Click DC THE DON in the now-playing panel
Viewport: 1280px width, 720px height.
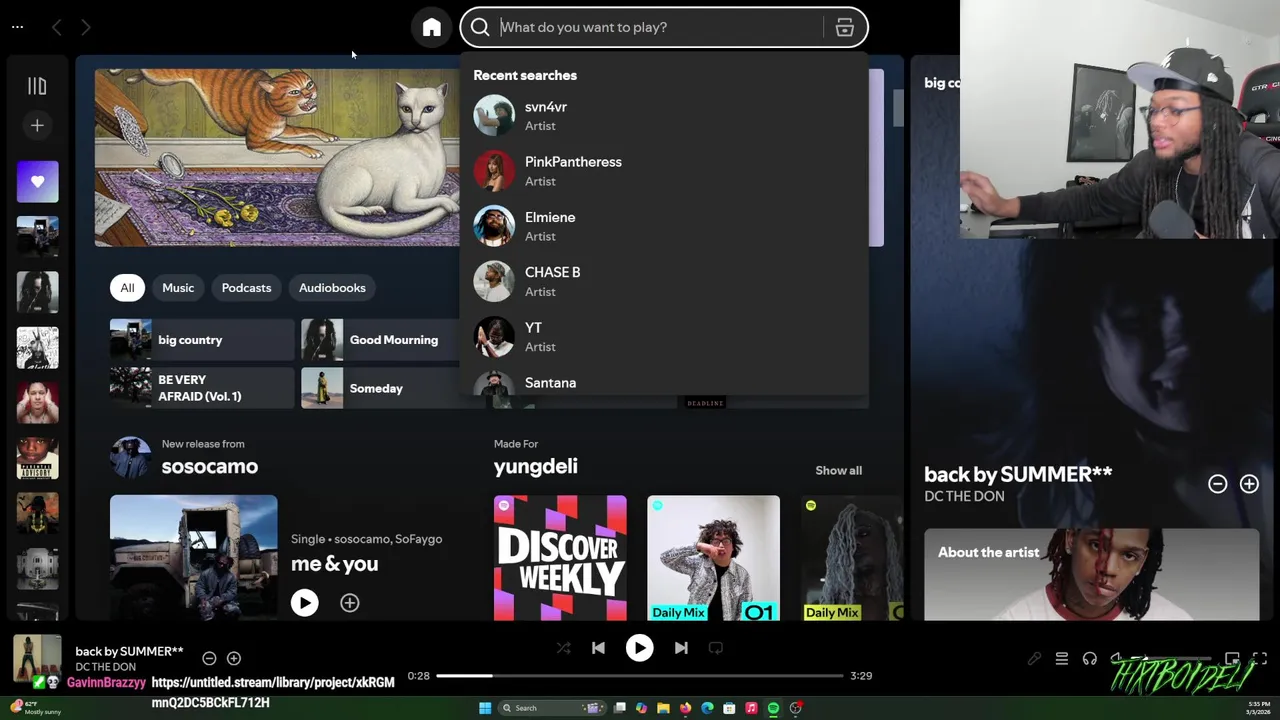tap(964, 497)
